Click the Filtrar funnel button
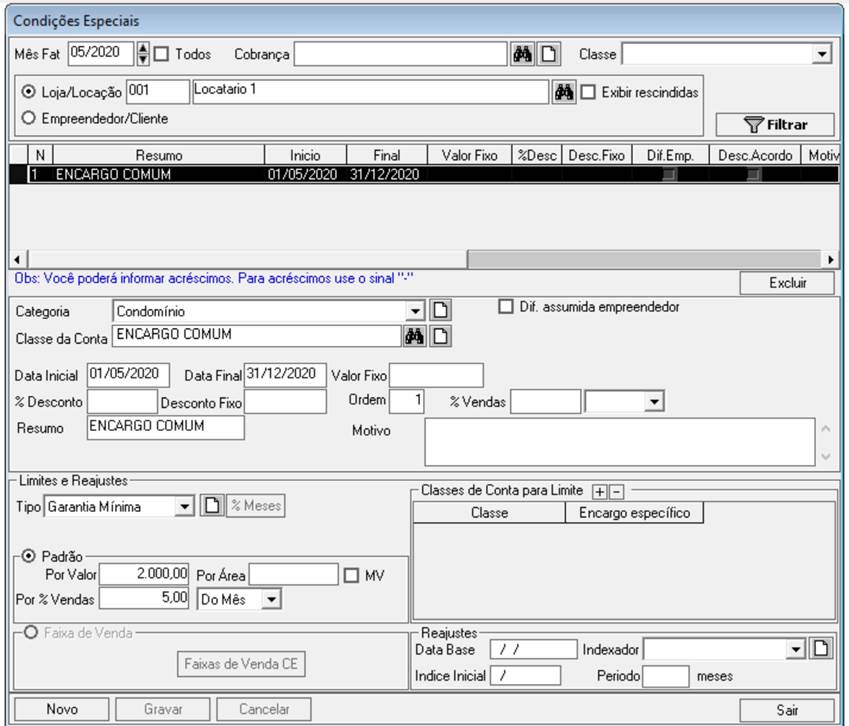Viewport: 849px width, 726px height. 775,125
